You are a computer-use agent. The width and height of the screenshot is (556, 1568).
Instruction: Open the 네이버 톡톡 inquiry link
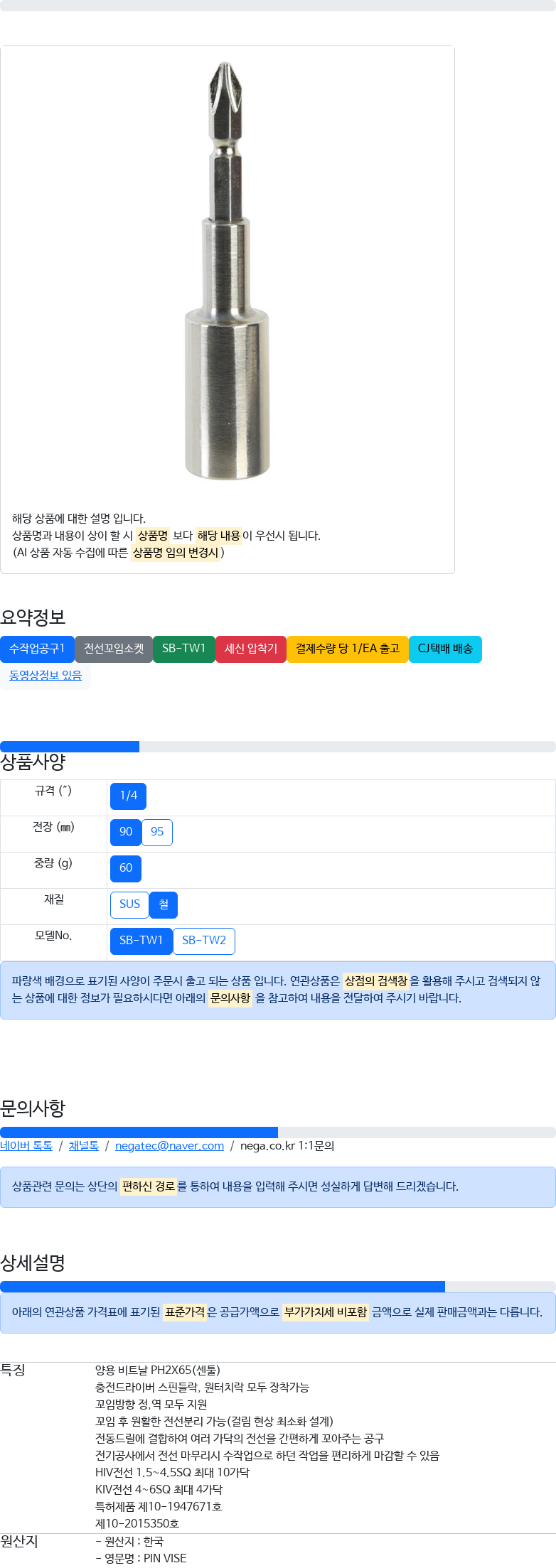pyautogui.click(x=26, y=1146)
